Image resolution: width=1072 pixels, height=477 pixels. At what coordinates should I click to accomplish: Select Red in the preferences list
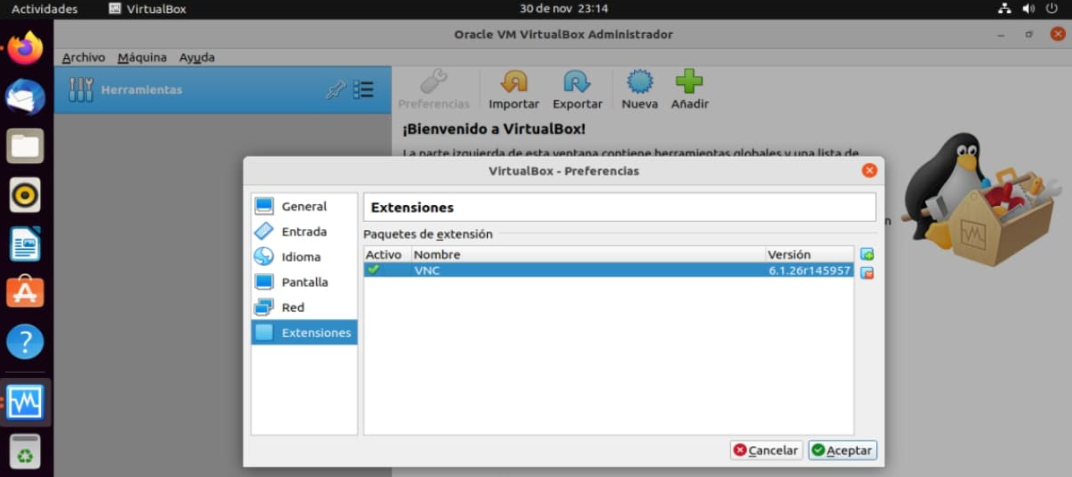[304, 308]
